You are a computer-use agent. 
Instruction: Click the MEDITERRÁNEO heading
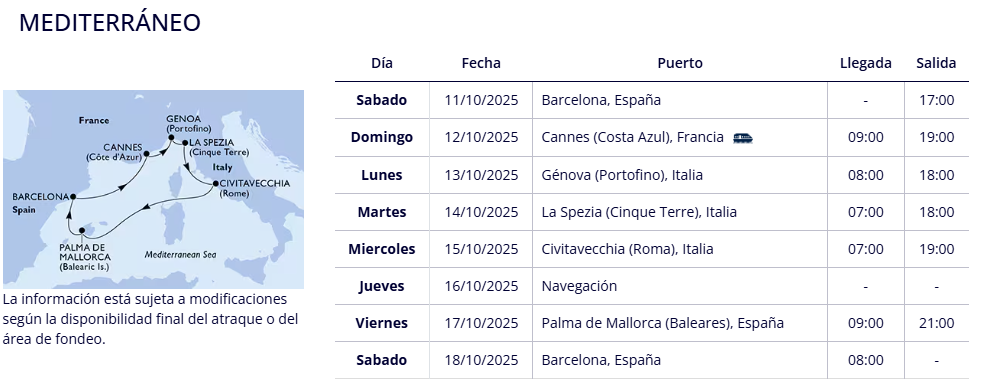pos(110,23)
